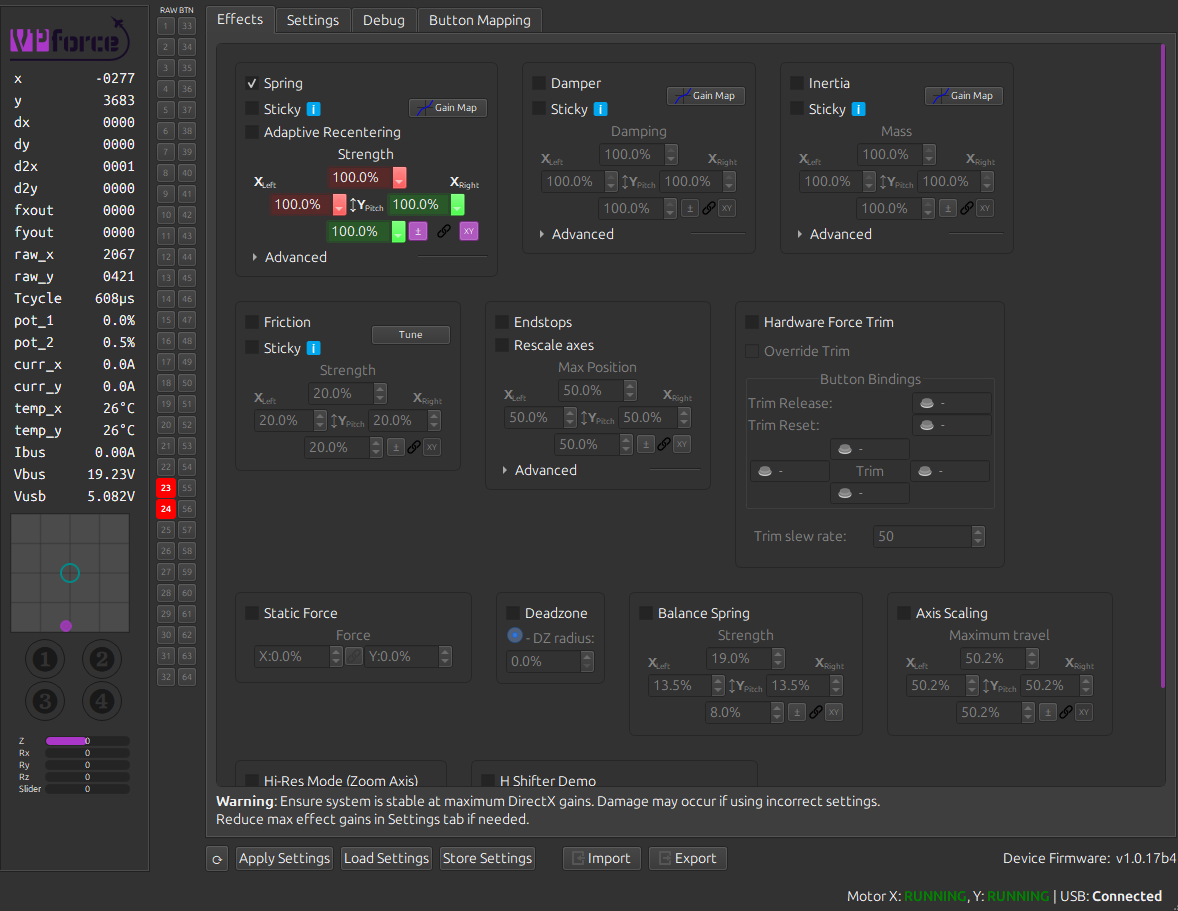This screenshot has height=911, width=1178.
Task: Click the Damper Sticky info icon
Action: (600, 110)
